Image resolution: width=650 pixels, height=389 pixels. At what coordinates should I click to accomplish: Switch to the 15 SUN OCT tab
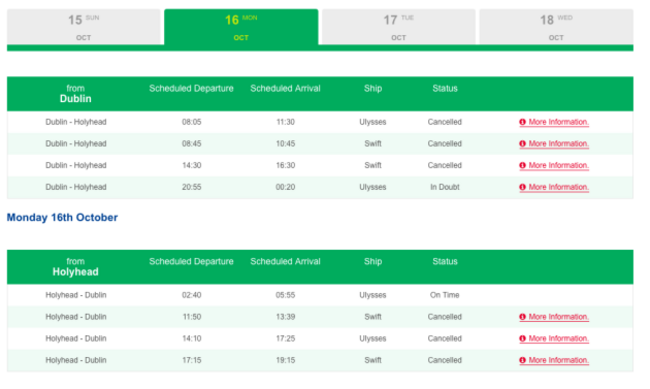pyautogui.click(x=84, y=27)
